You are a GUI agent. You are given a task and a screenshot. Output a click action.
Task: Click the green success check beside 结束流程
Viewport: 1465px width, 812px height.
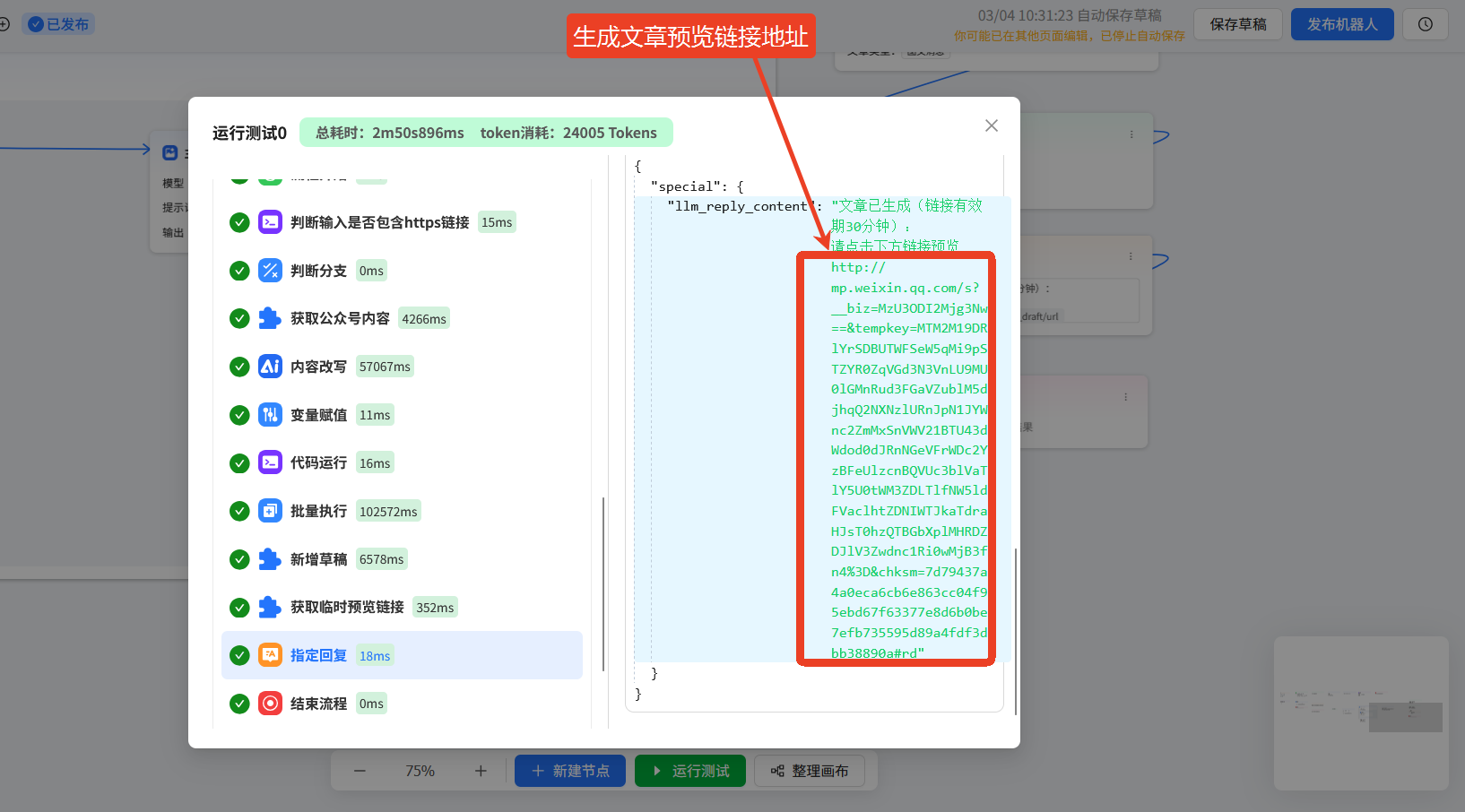coord(239,704)
